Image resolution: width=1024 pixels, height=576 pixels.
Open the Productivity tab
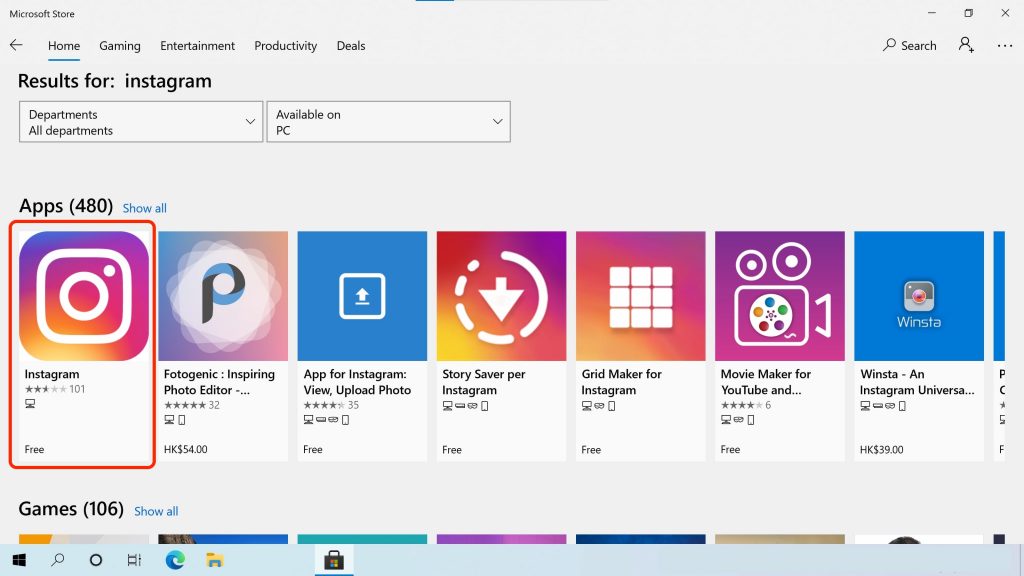(x=285, y=46)
